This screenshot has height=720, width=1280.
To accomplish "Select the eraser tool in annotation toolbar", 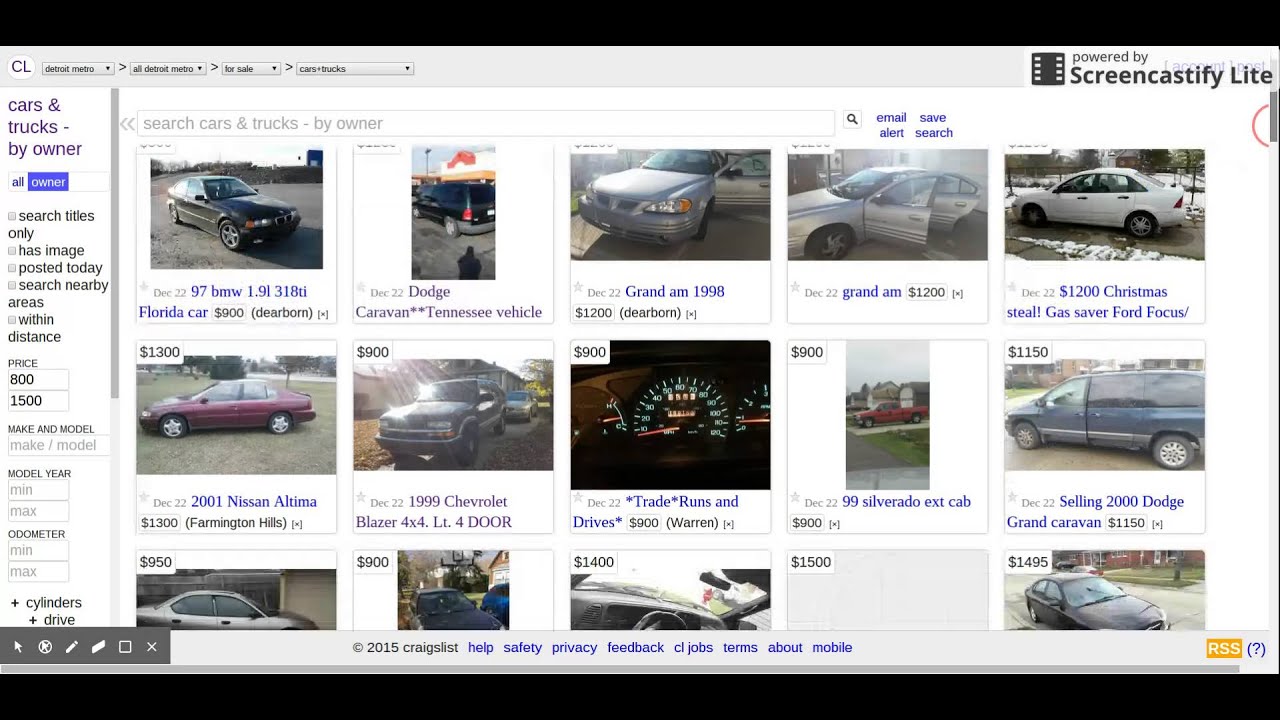I will [x=98, y=647].
